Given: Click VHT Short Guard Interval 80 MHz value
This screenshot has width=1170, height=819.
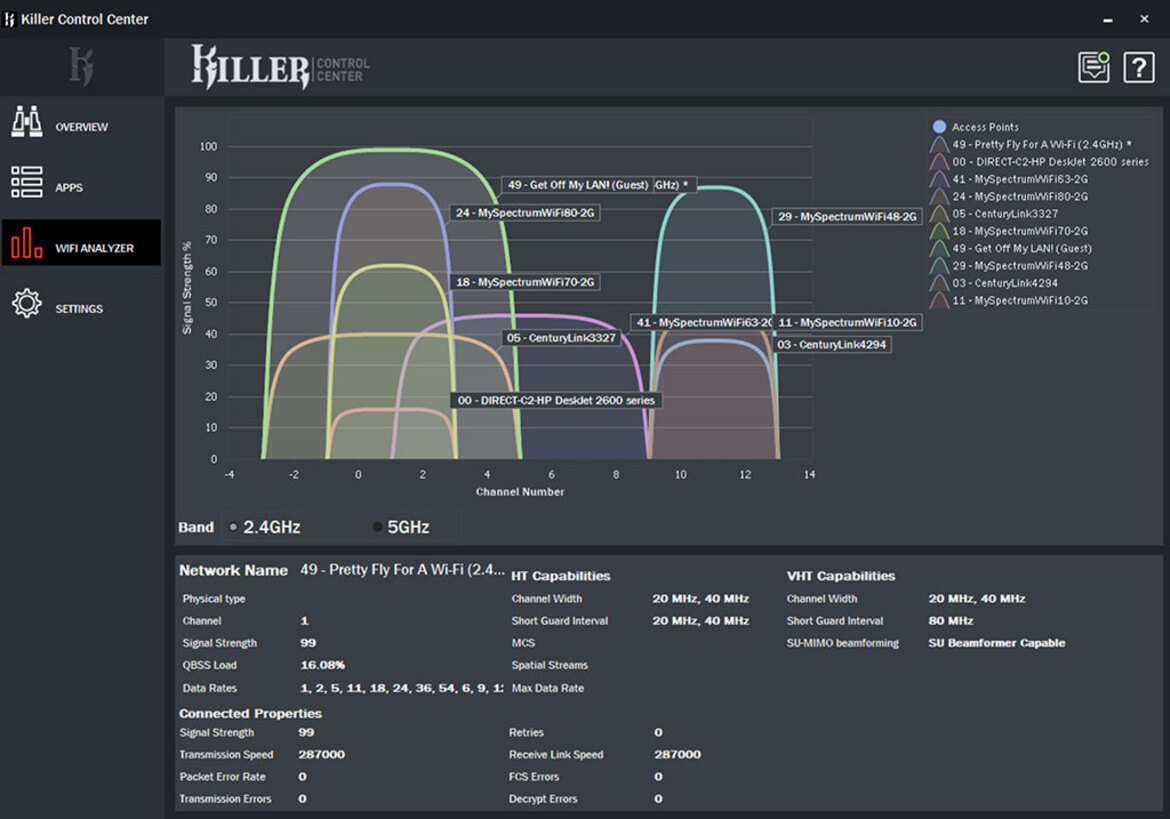Looking at the screenshot, I should tap(951, 621).
